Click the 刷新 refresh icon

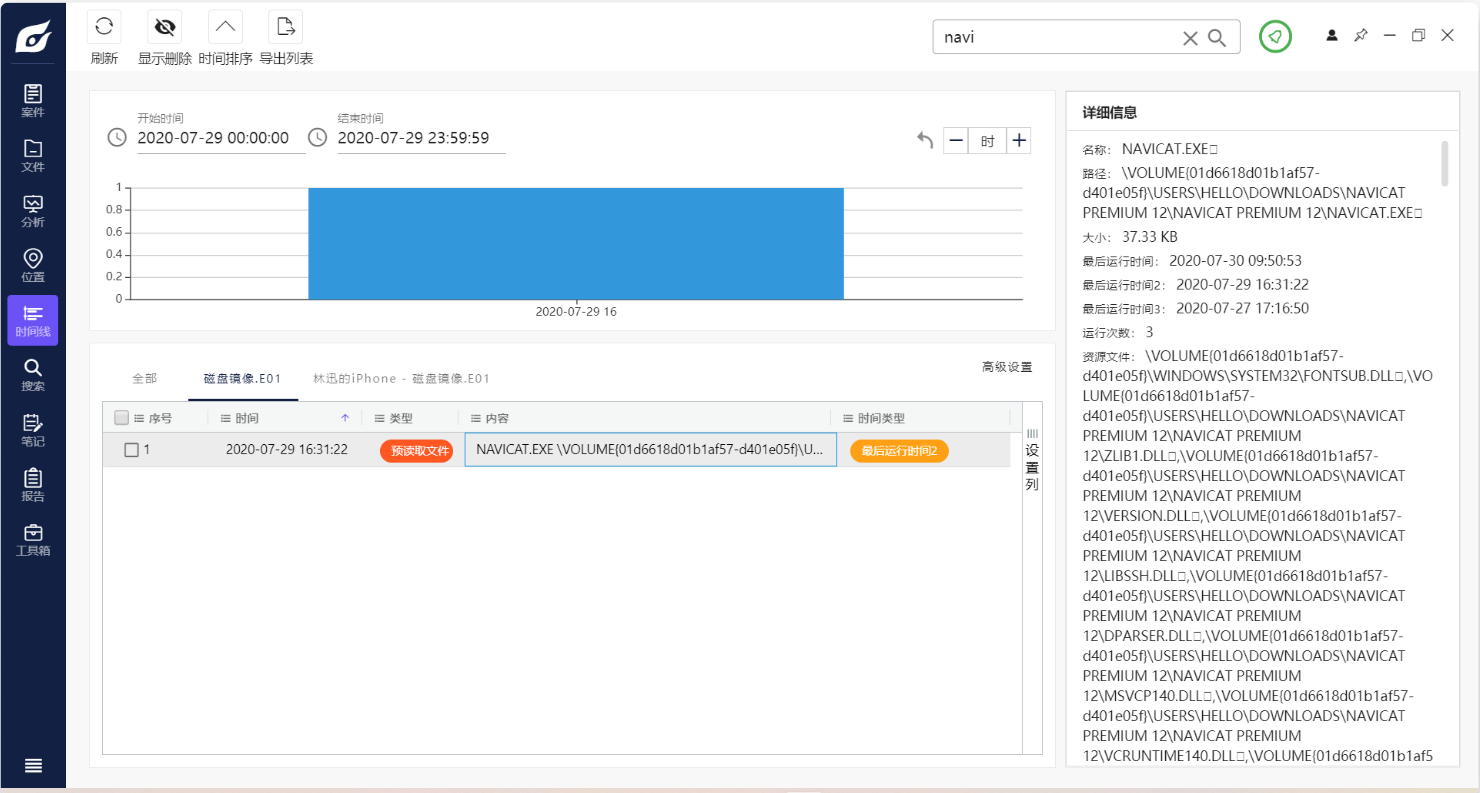pyautogui.click(x=104, y=27)
